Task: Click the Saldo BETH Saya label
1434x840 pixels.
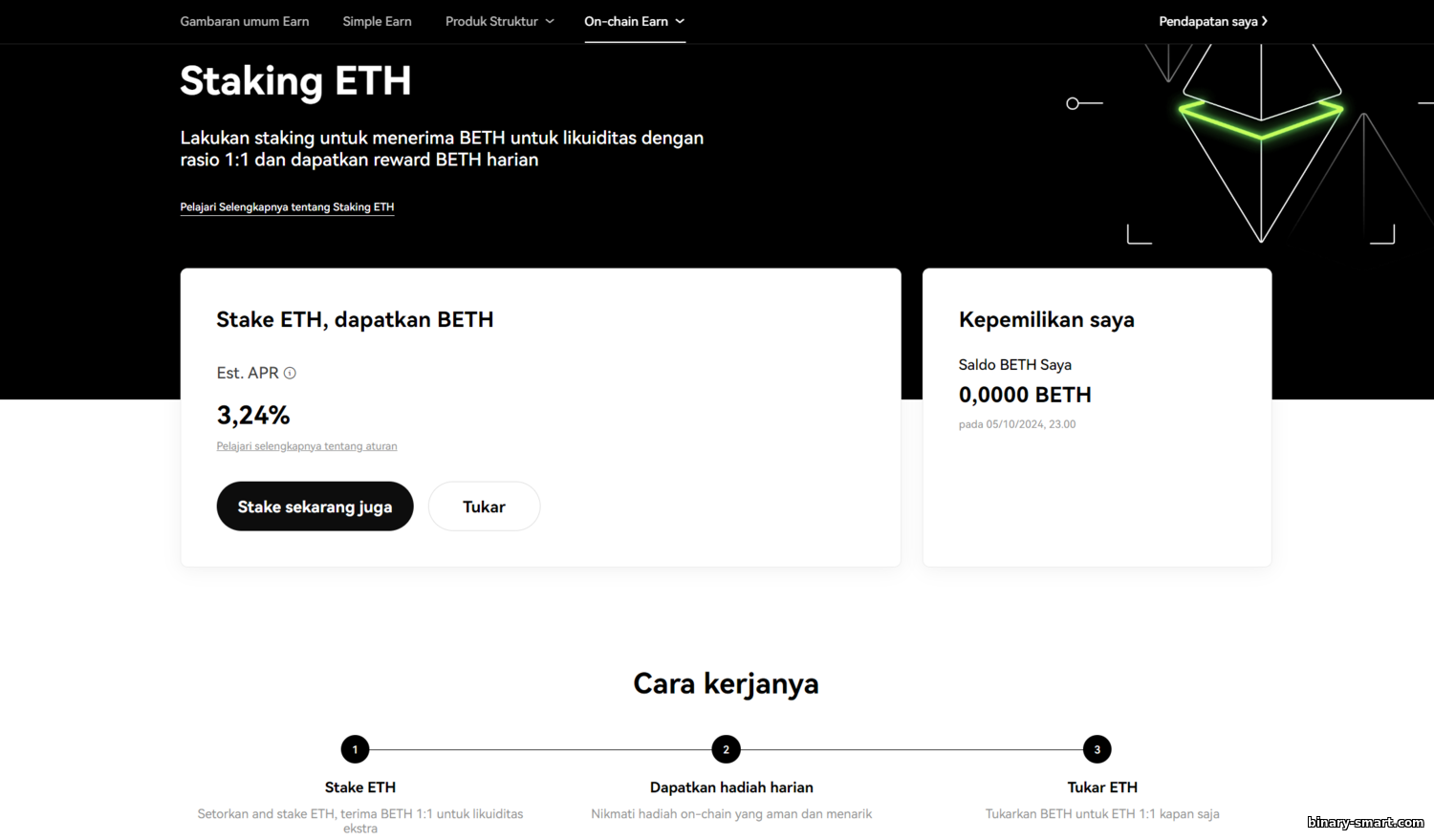Action: point(1015,365)
